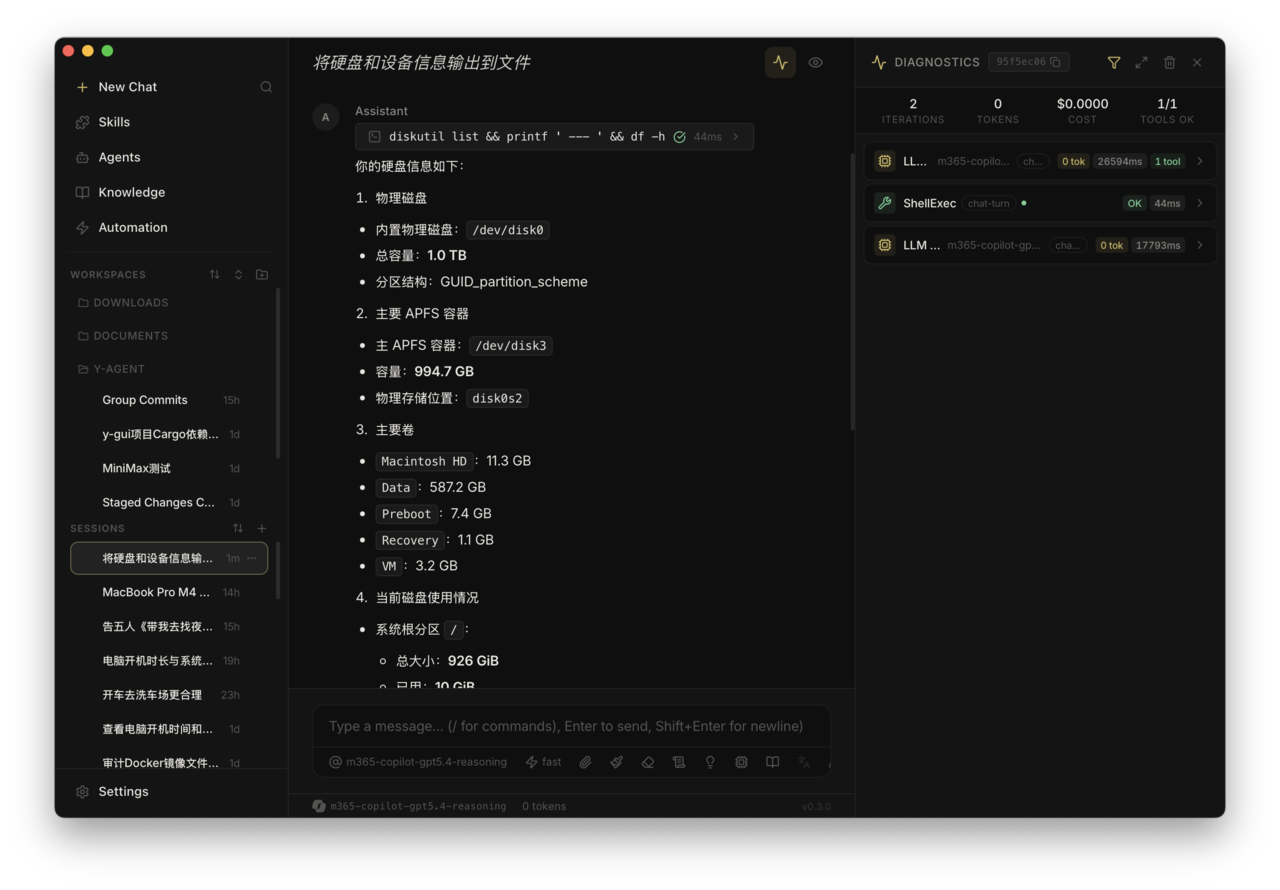Open the more options for selected session
The image size is (1280, 890).
pos(252,558)
